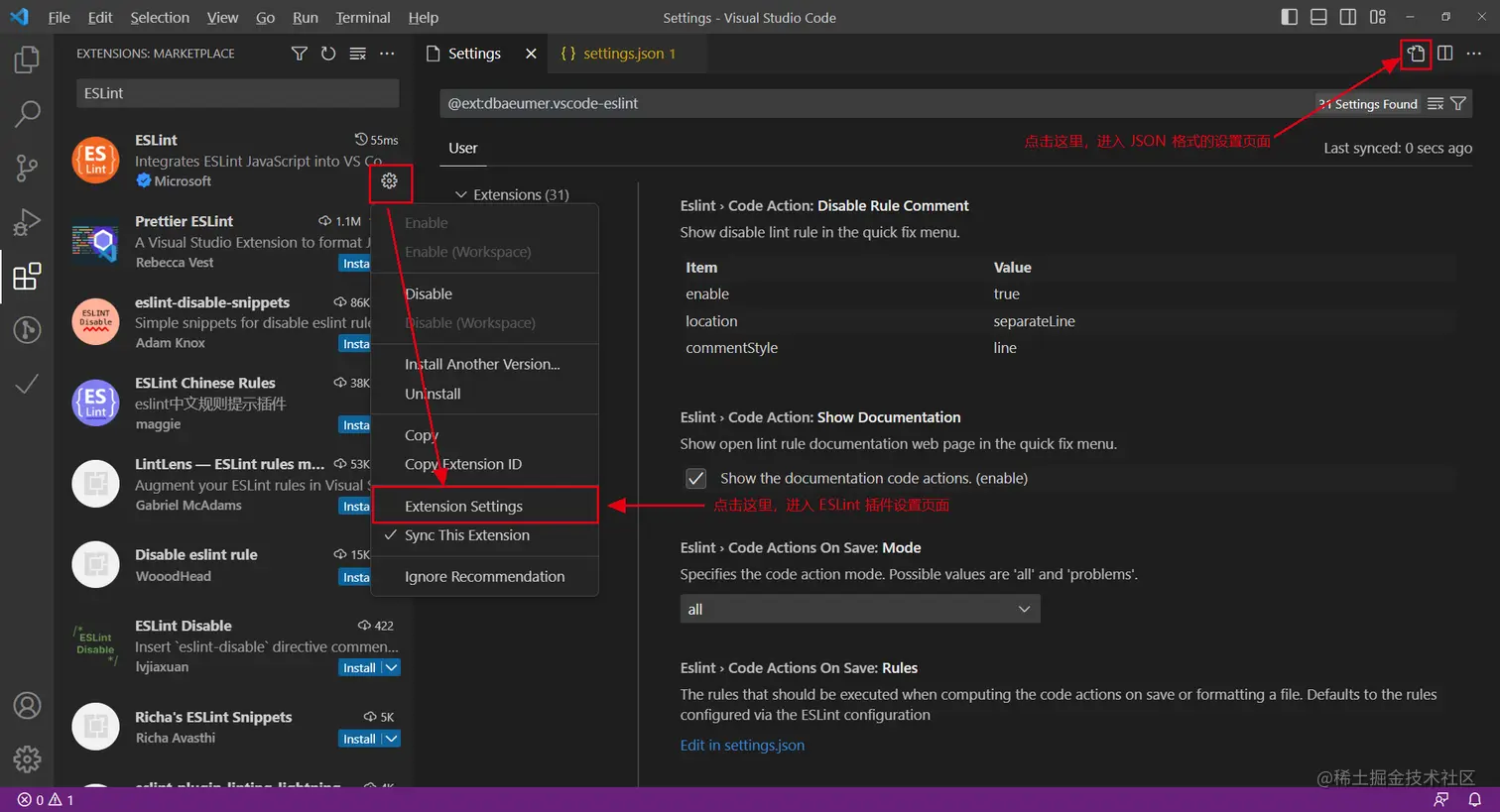This screenshot has height=812, width=1500.
Task: Select Install Another Version menu entry
Action: pos(485,364)
